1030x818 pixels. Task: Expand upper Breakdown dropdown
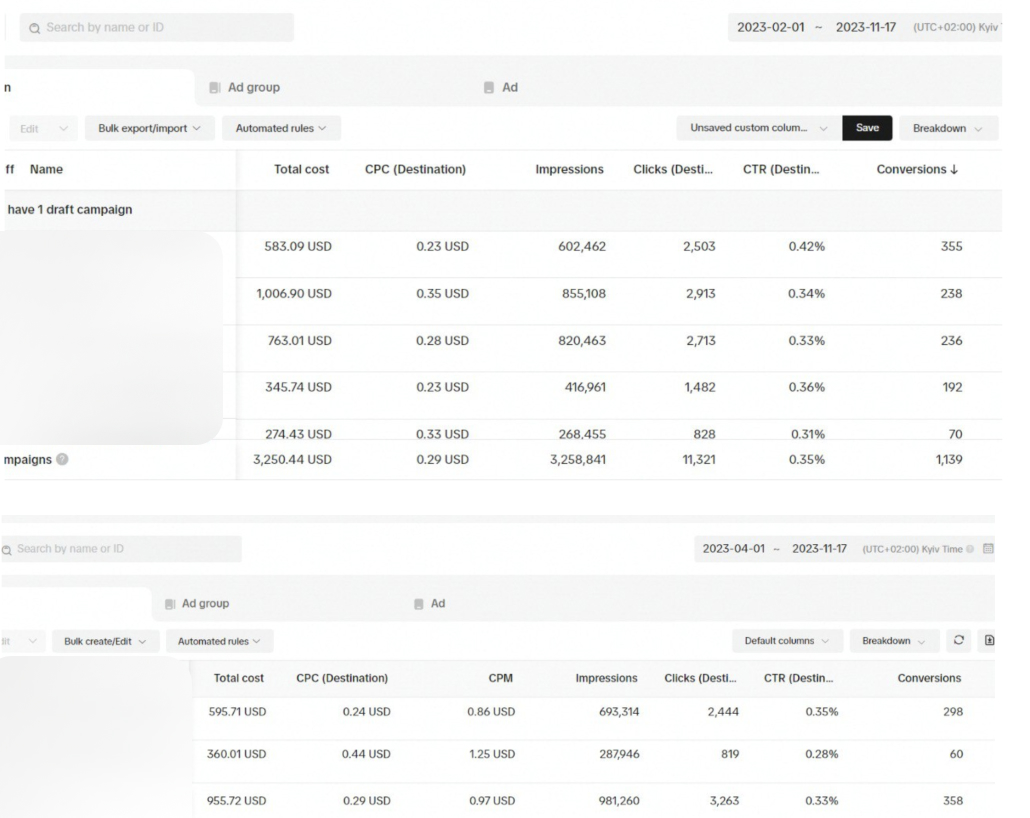(948, 128)
